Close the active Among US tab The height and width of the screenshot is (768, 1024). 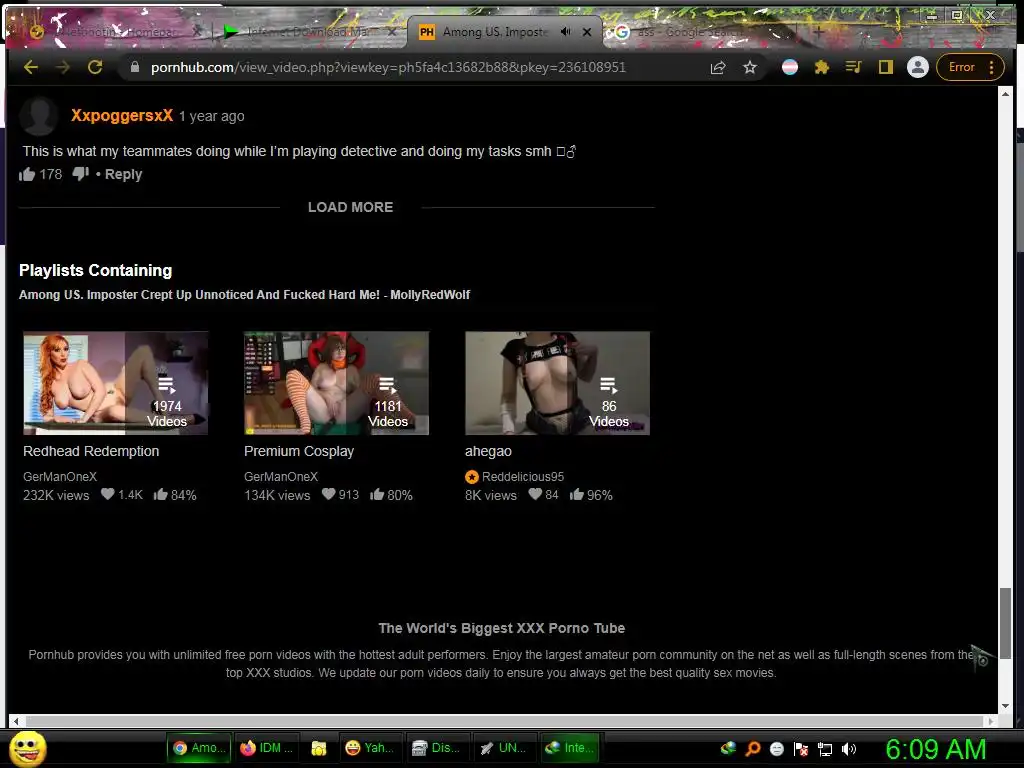pyautogui.click(x=587, y=31)
